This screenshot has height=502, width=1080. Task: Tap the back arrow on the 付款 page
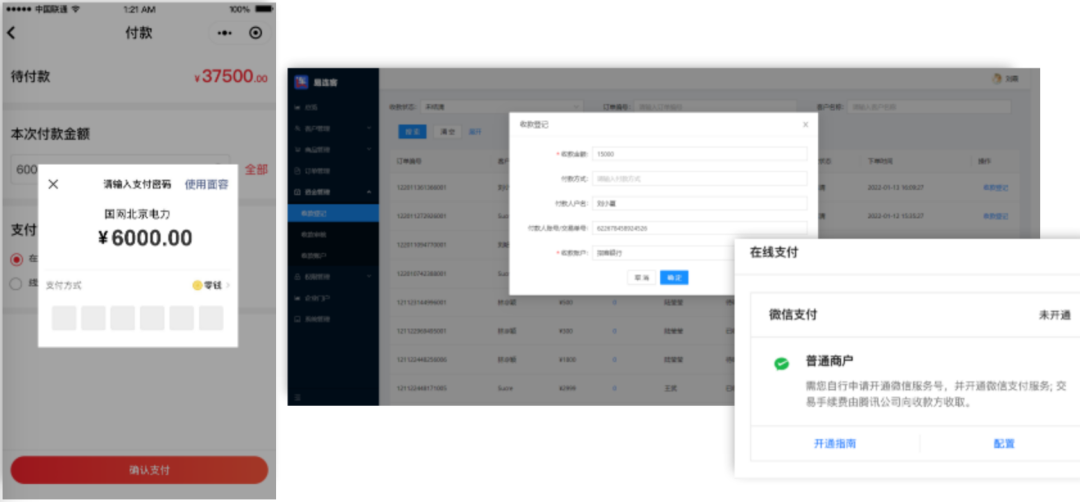pyautogui.click(x=12, y=33)
